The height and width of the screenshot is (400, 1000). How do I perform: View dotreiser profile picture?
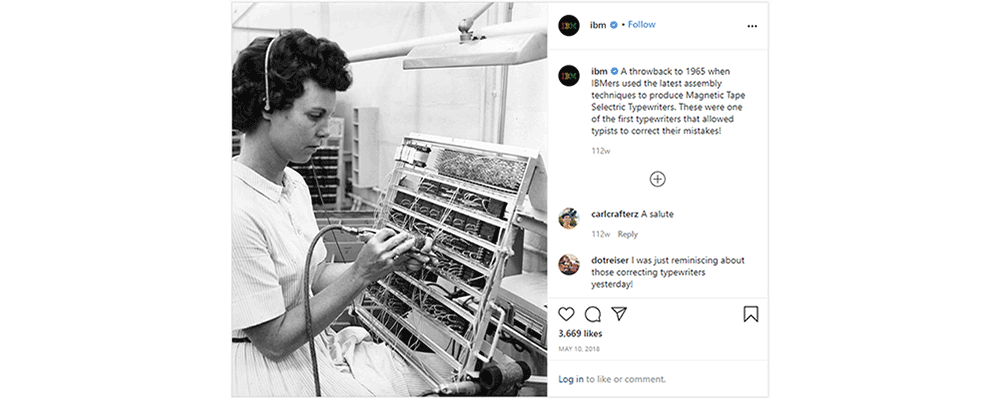click(569, 264)
